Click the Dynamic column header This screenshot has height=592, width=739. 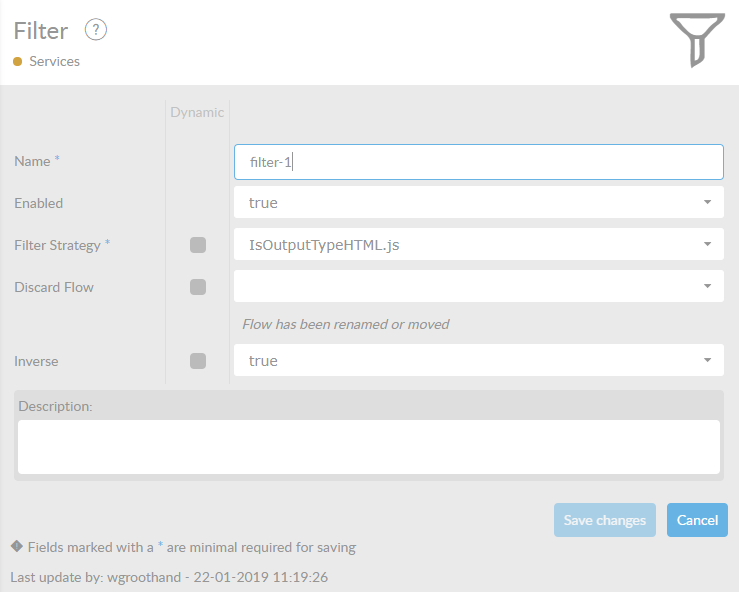197,112
